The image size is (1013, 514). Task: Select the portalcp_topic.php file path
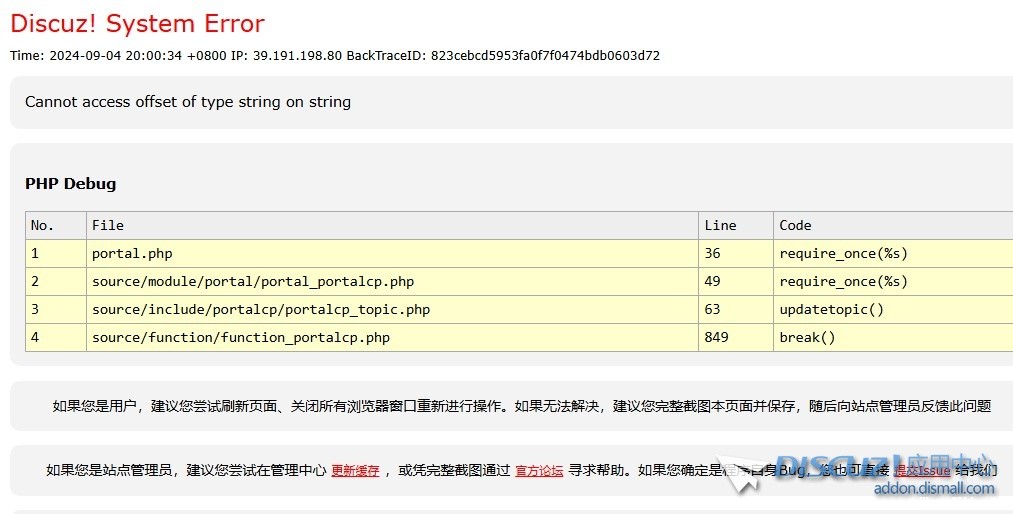tap(261, 309)
